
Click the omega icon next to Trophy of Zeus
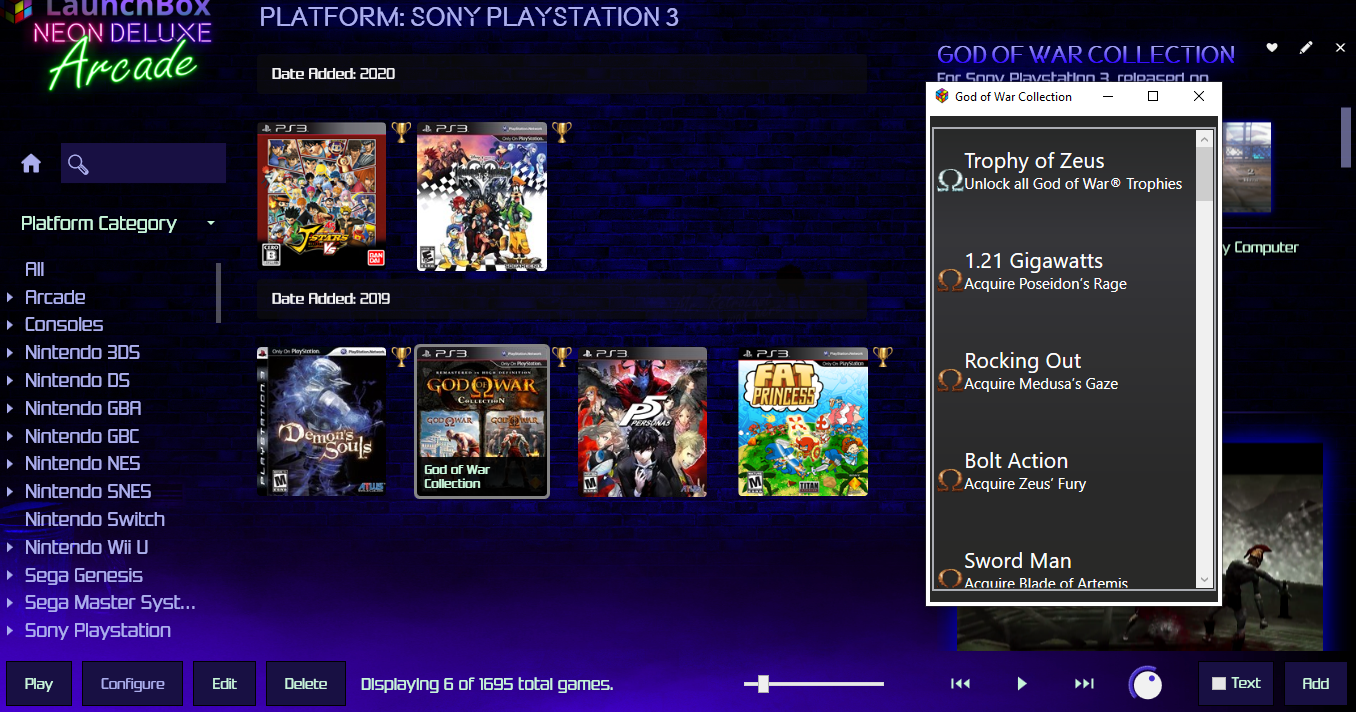950,180
